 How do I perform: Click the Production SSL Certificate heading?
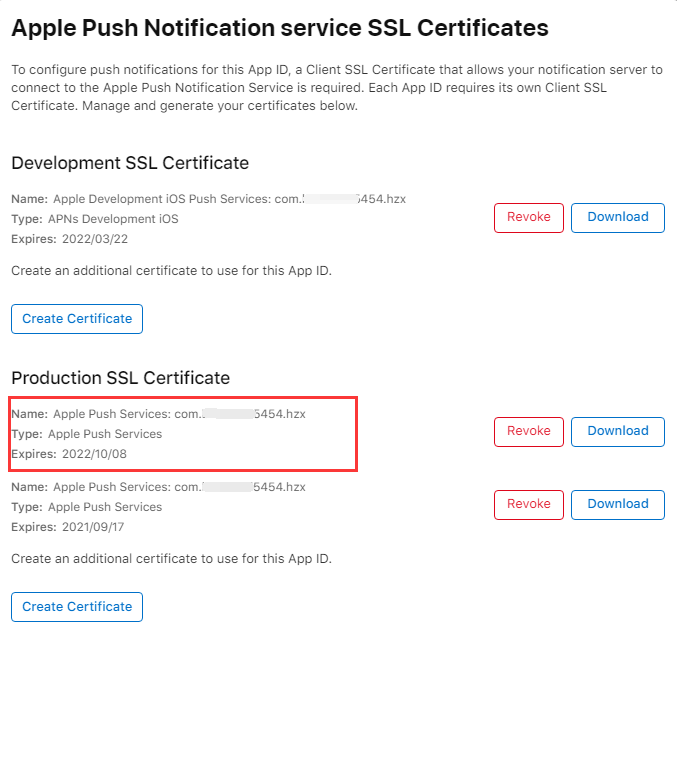point(120,378)
